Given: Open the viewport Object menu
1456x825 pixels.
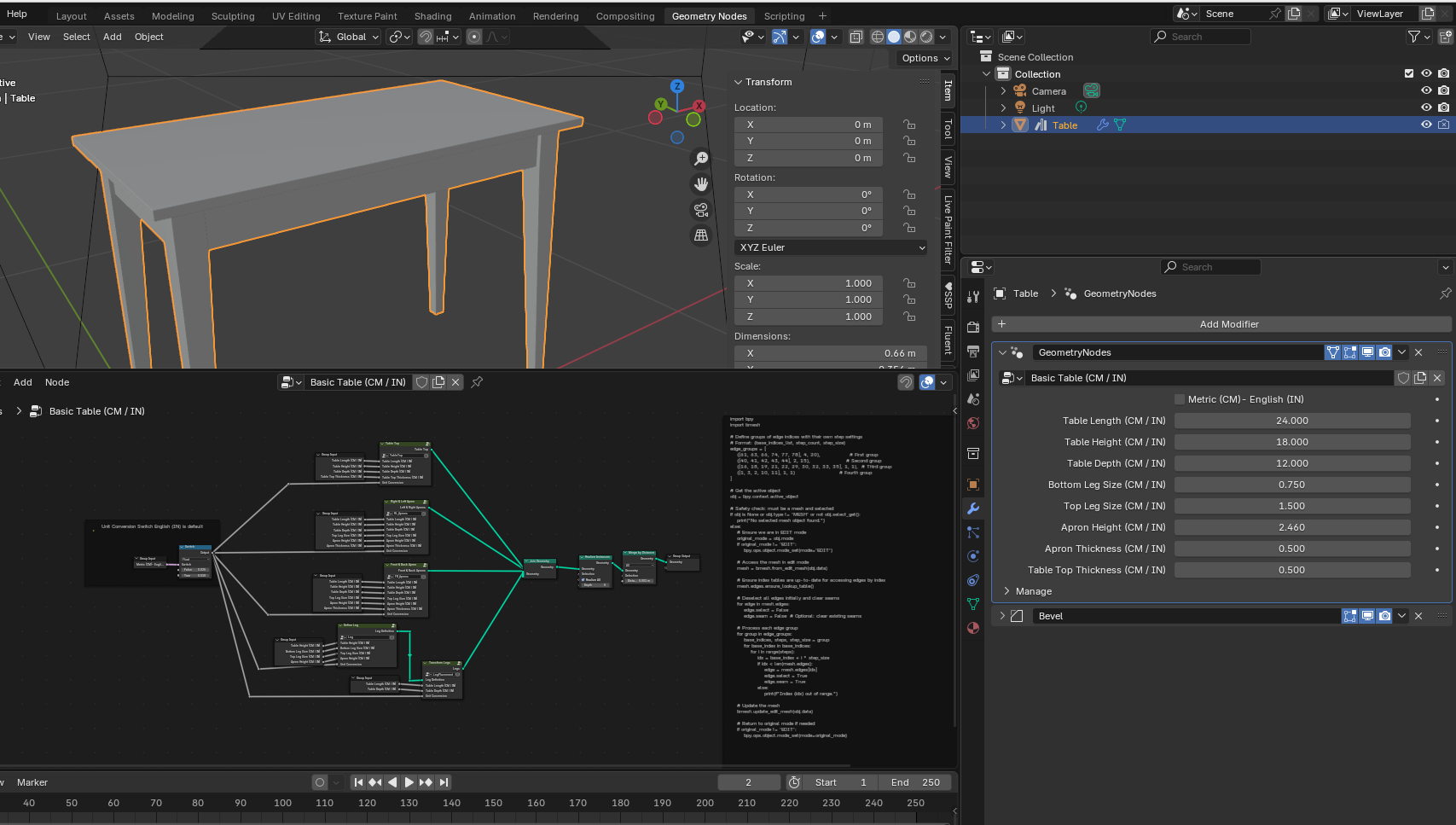Looking at the screenshot, I should tap(148, 37).
